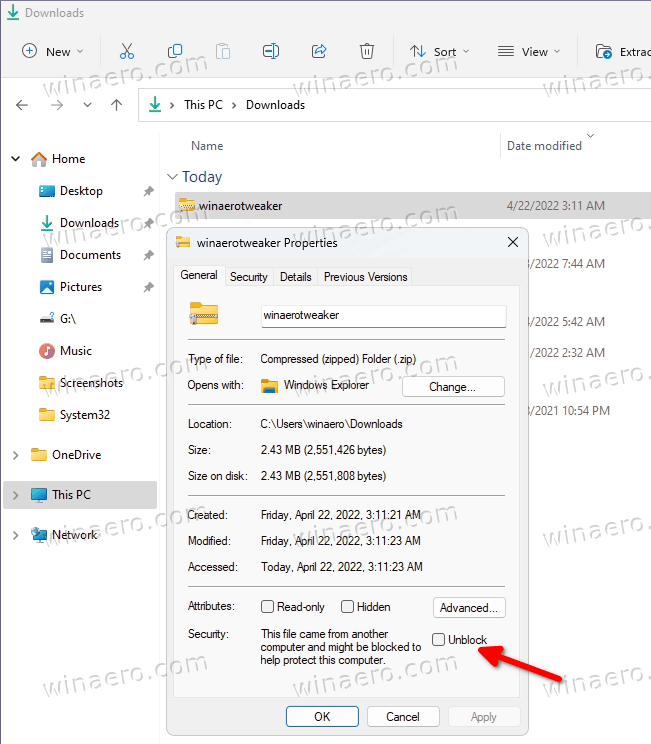
Task: Click the New plus icon
Action: [x=29, y=51]
